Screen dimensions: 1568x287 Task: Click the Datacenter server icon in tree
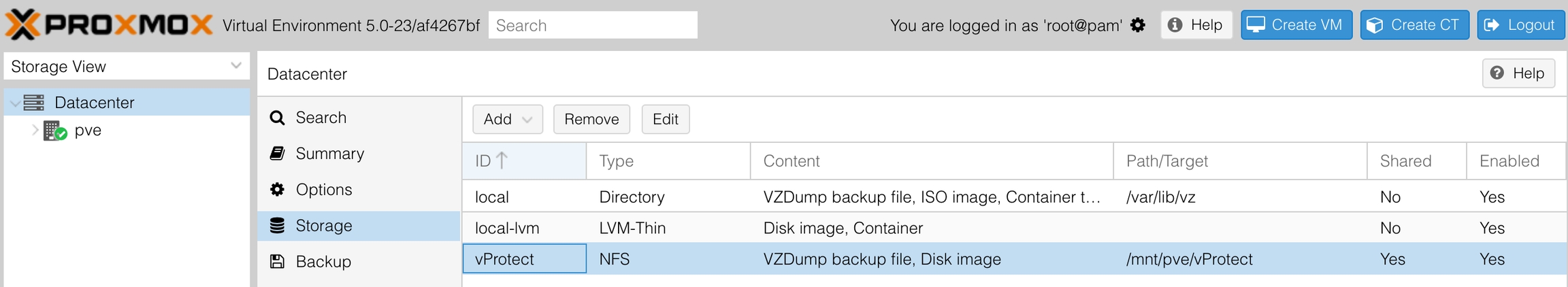[34, 103]
